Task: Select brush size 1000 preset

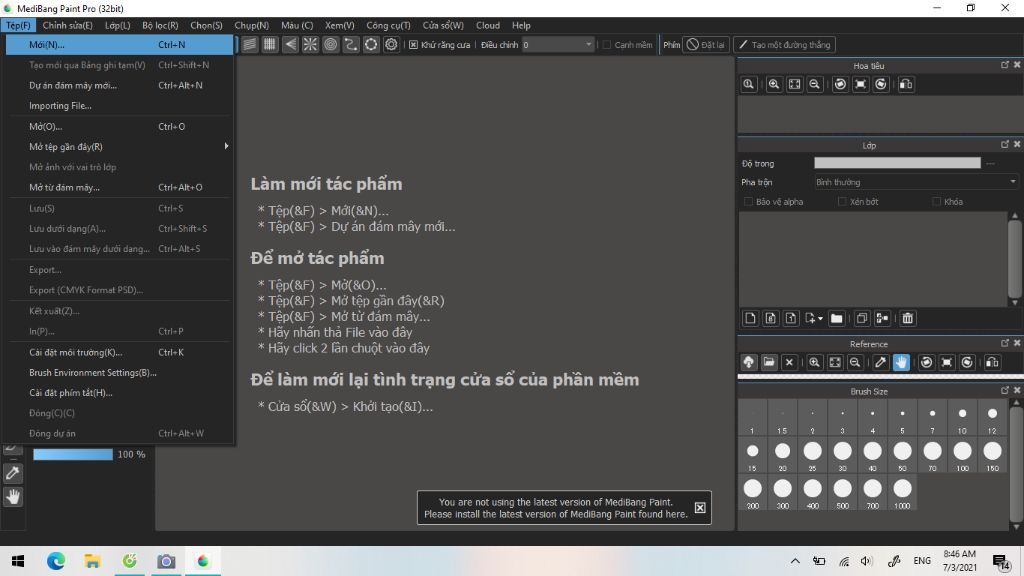Action: click(x=903, y=493)
